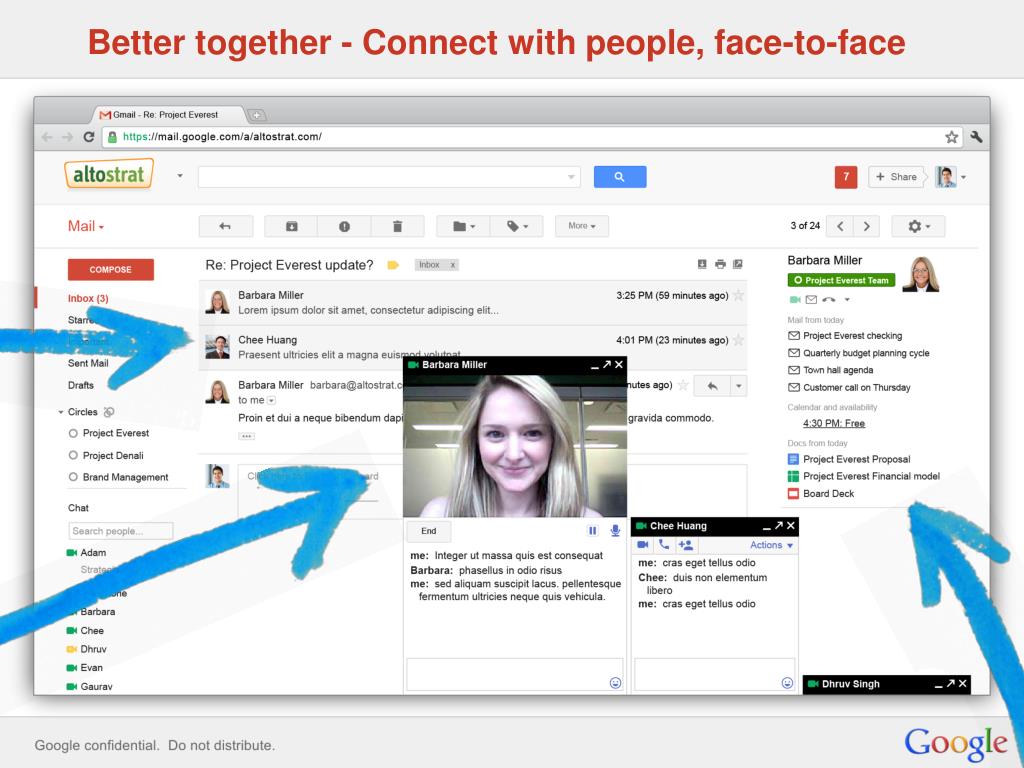This screenshot has height=768, width=1024.
Task: Pause video in Barbara Miller chat
Action: click(592, 531)
